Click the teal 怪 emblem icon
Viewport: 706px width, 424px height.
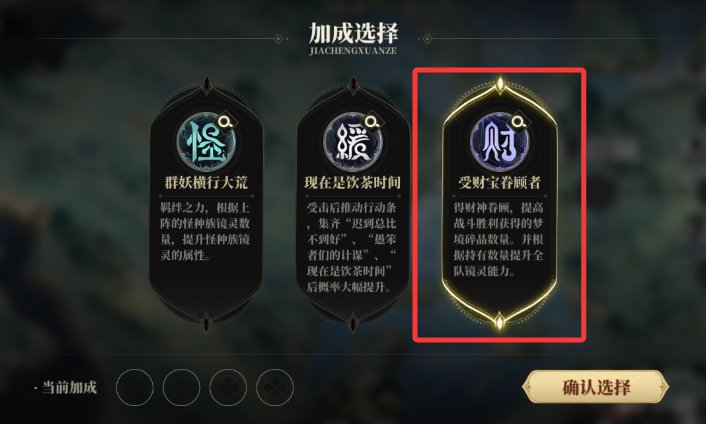[x=206, y=142]
